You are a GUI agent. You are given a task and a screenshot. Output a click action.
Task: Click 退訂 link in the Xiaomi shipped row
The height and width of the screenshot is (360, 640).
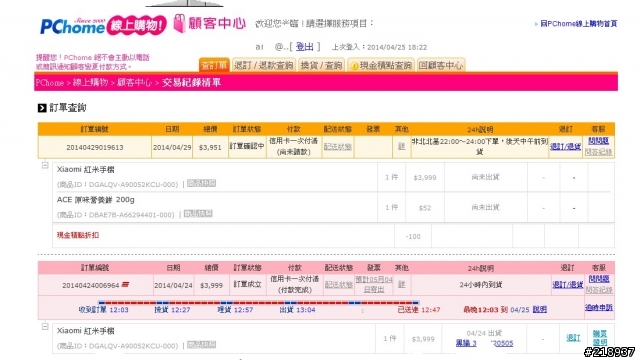point(573,338)
